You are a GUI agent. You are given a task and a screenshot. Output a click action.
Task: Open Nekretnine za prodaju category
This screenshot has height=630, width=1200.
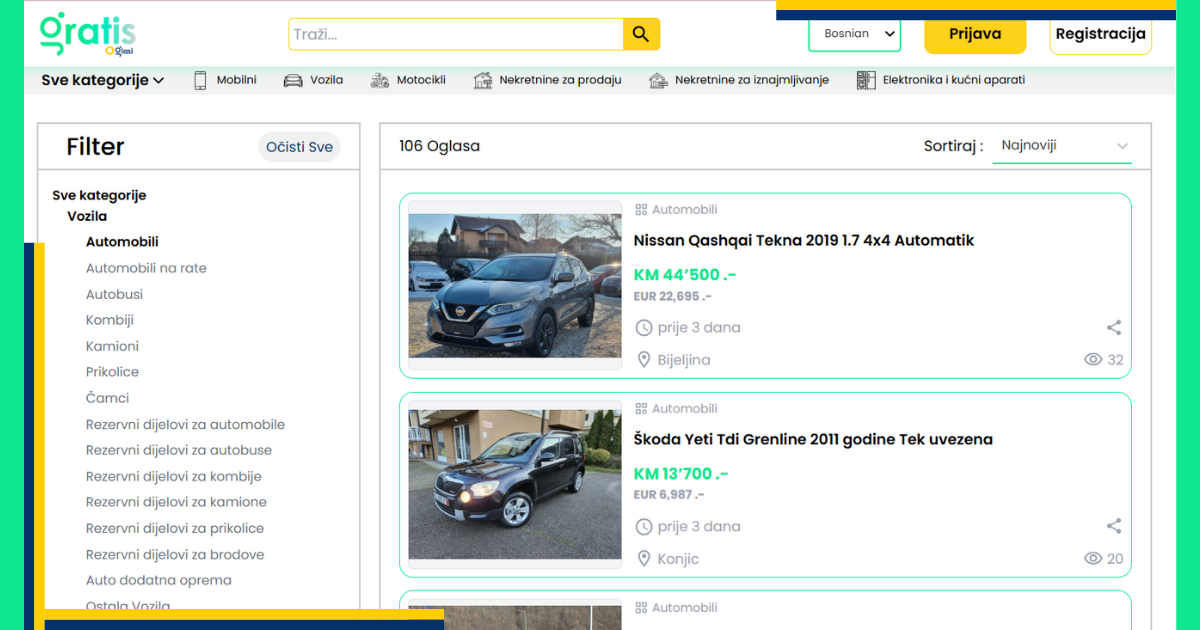[560, 80]
